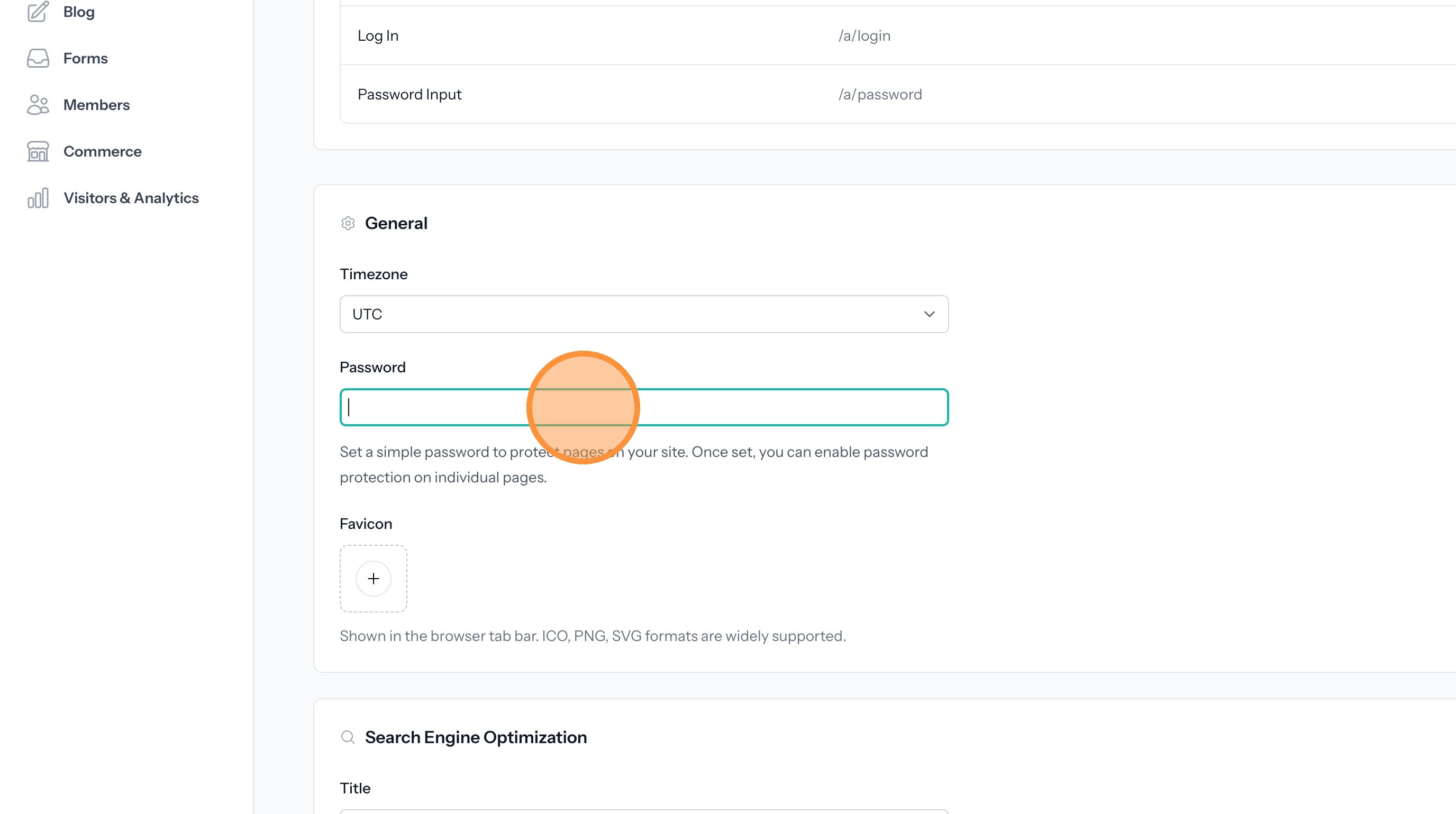Image resolution: width=1456 pixels, height=814 pixels.
Task: Click the Blog pencil icon
Action: pos(38,11)
